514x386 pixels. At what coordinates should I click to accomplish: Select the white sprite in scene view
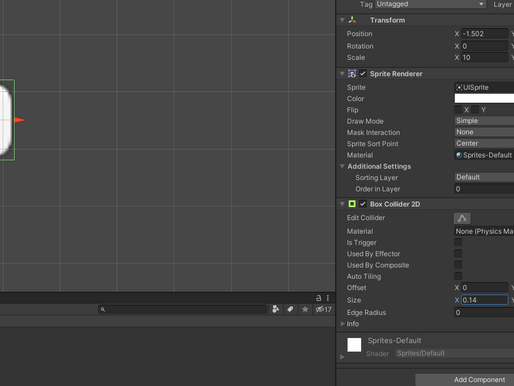click(x=6, y=120)
